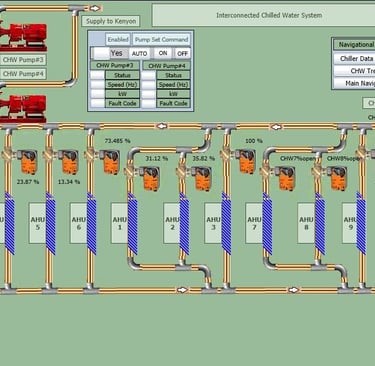
Task: Click the CHW Pump#3 Status value field
Action: click(97, 75)
